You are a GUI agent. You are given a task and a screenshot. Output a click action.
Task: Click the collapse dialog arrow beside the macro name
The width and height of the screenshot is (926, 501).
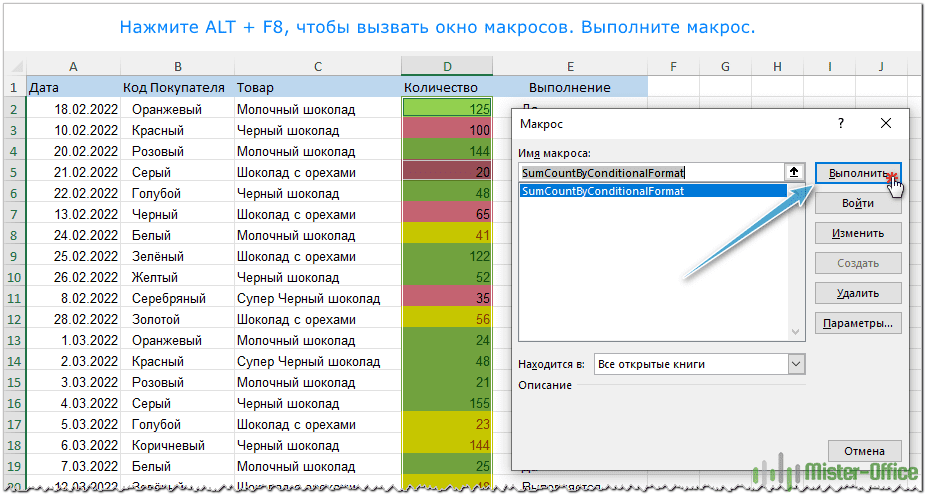794,172
